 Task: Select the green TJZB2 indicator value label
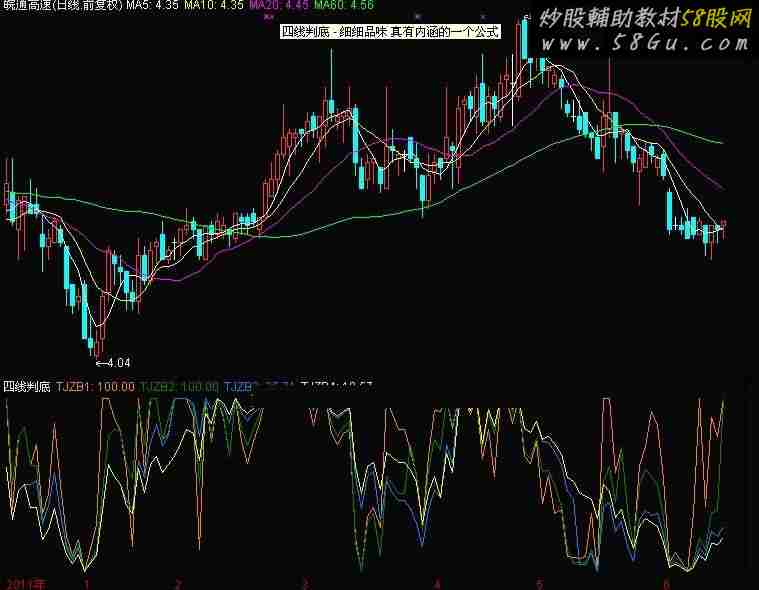(179, 385)
